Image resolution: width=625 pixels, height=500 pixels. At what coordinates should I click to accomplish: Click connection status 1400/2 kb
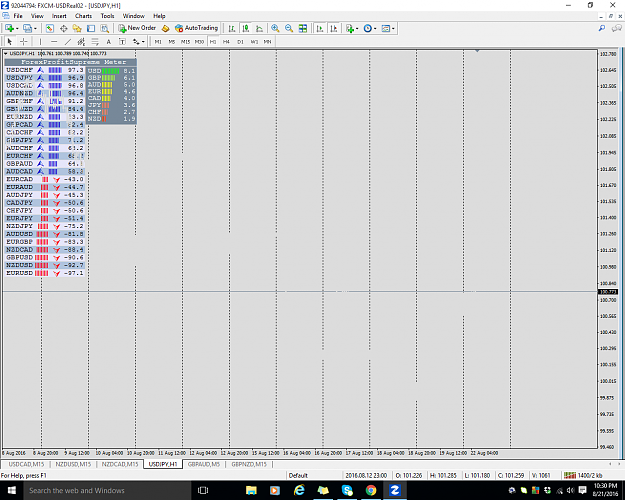(x=583, y=475)
